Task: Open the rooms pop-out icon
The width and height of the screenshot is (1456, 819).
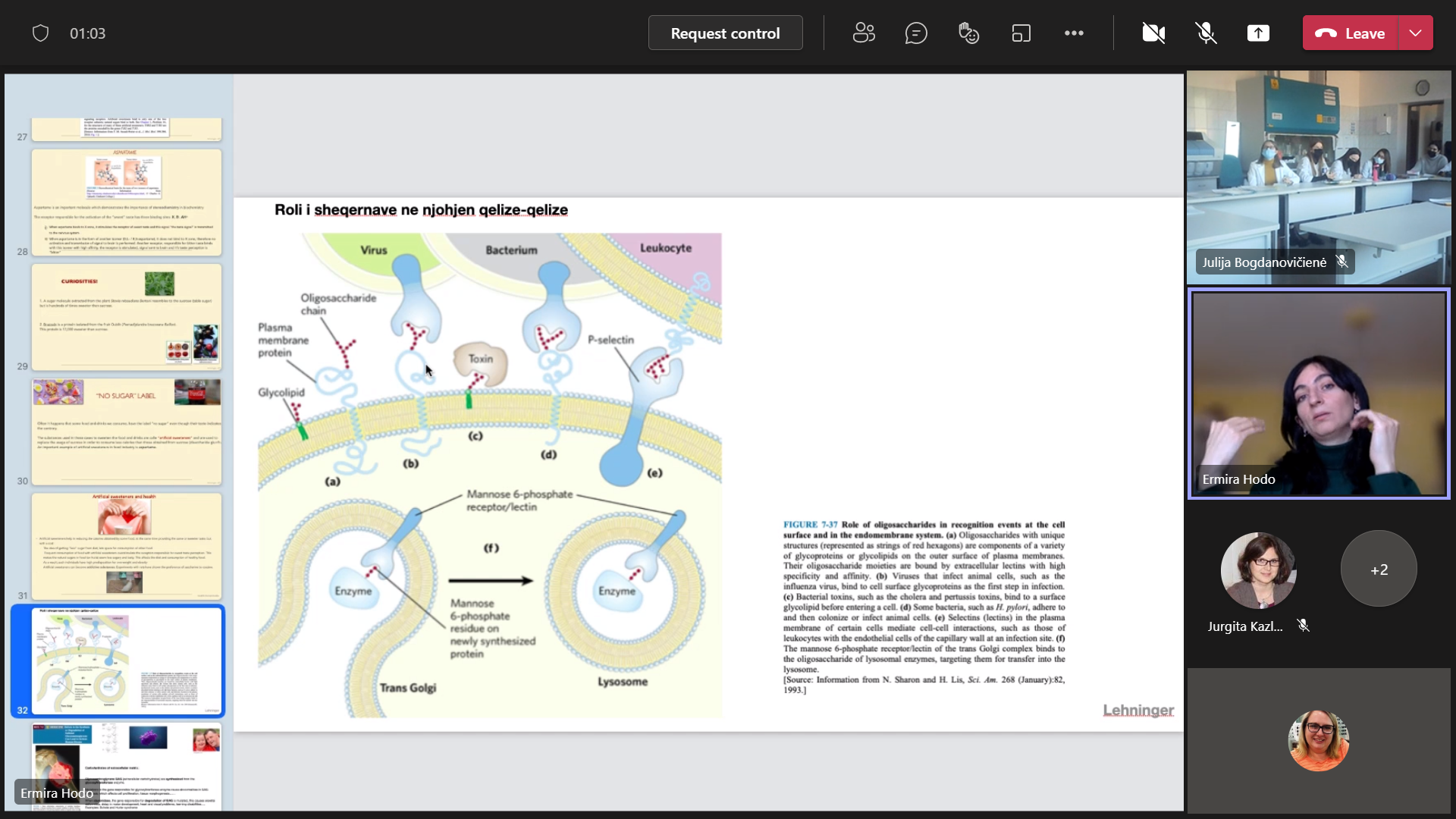Action: pos(1021,33)
